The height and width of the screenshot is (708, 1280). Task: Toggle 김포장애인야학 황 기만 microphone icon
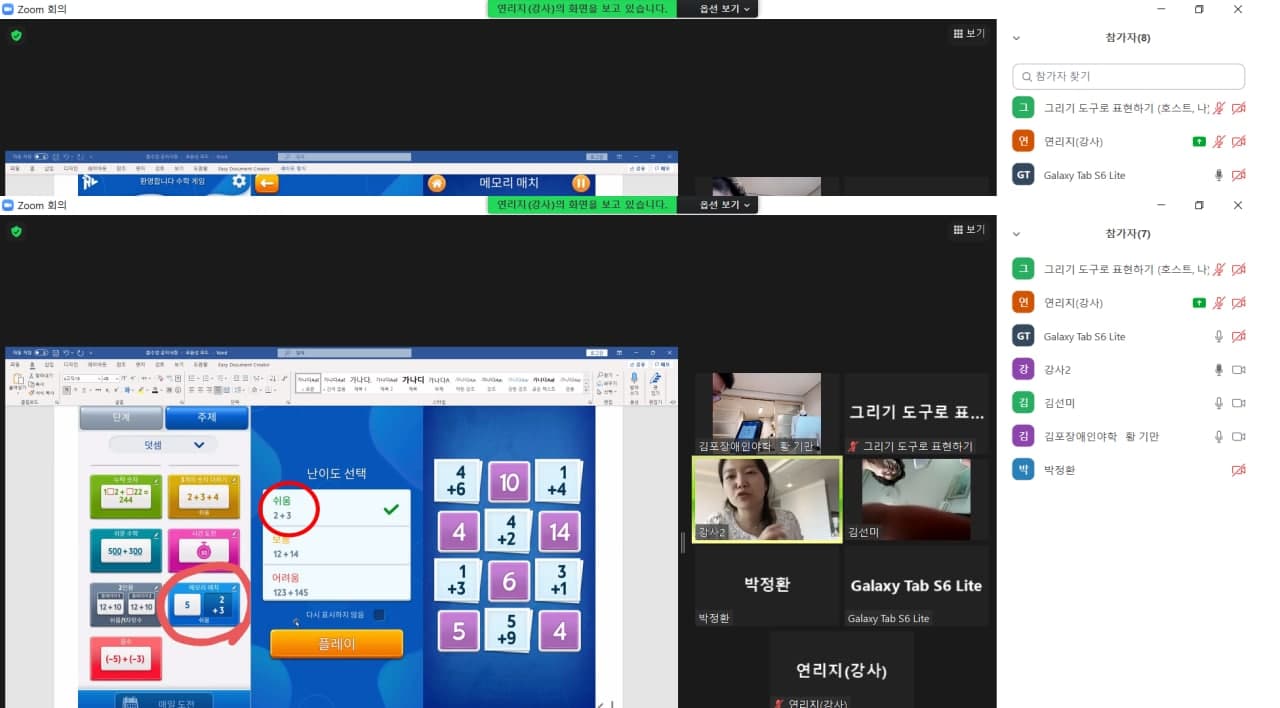click(1218, 436)
